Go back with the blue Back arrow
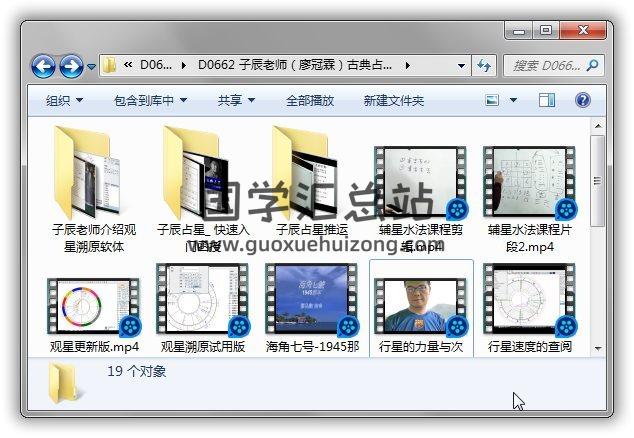The height and width of the screenshot is (438, 634). coord(43,66)
